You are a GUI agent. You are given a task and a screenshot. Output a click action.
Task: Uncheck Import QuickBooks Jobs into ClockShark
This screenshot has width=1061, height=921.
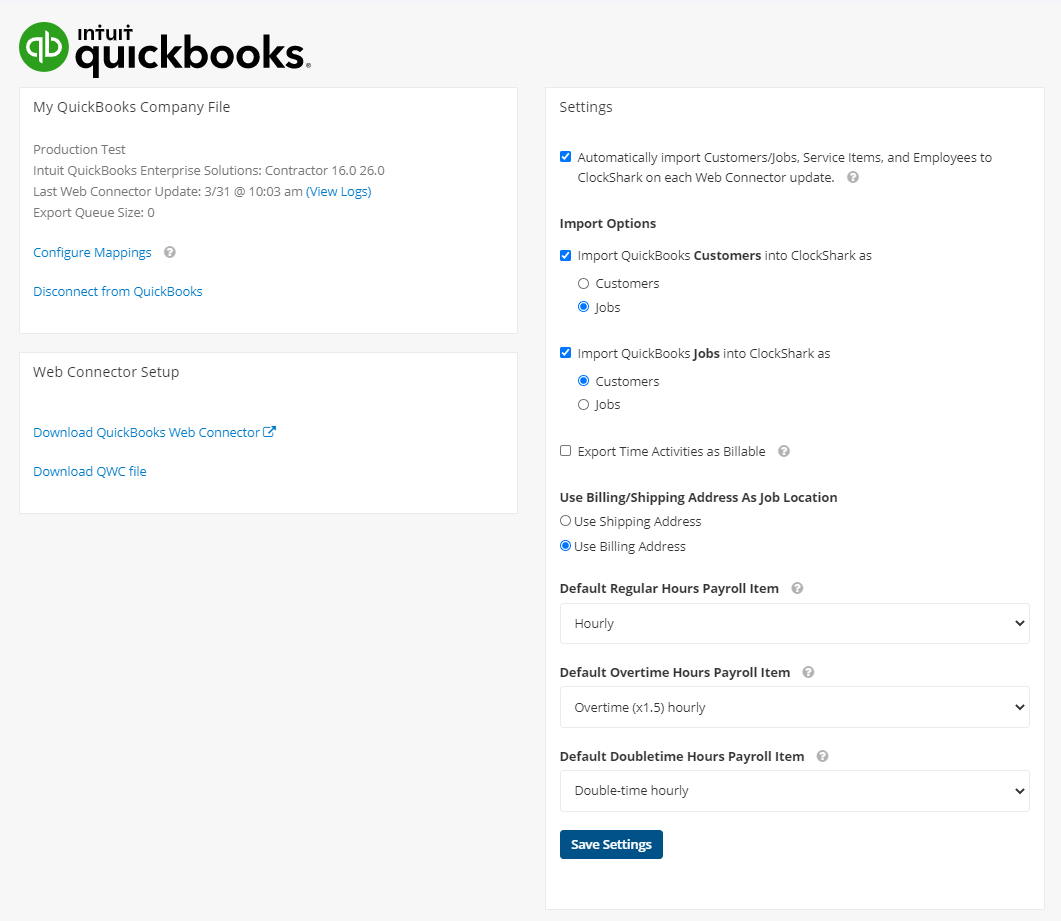coord(566,353)
